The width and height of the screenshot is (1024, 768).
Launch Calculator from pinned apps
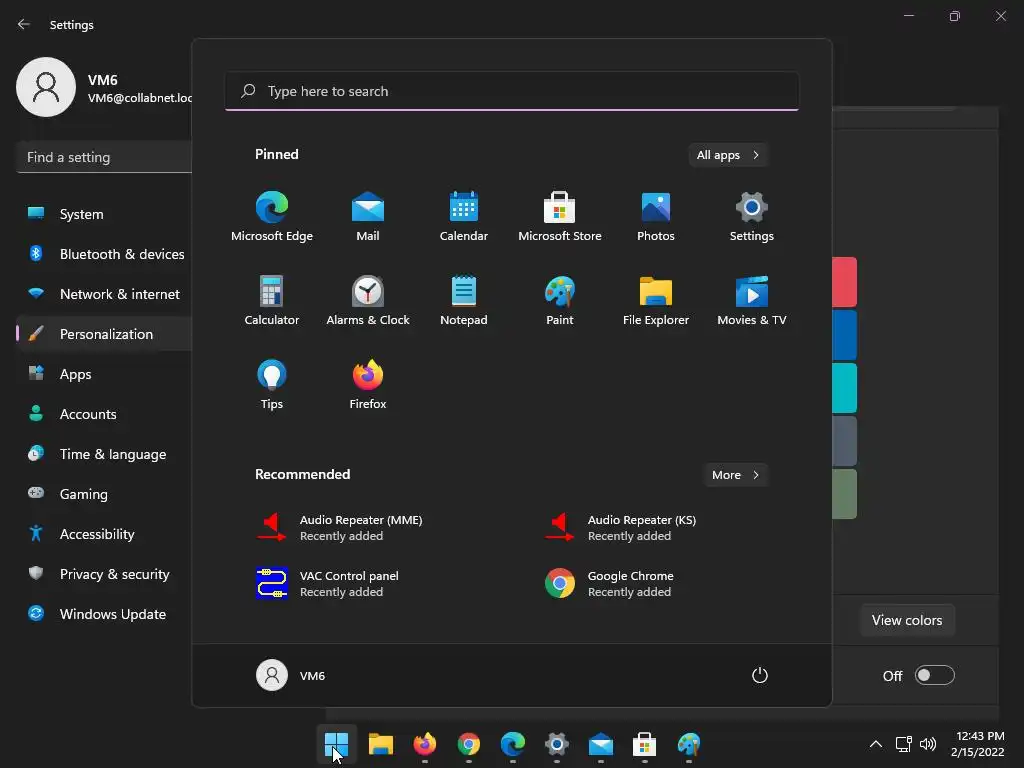tap(272, 300)
